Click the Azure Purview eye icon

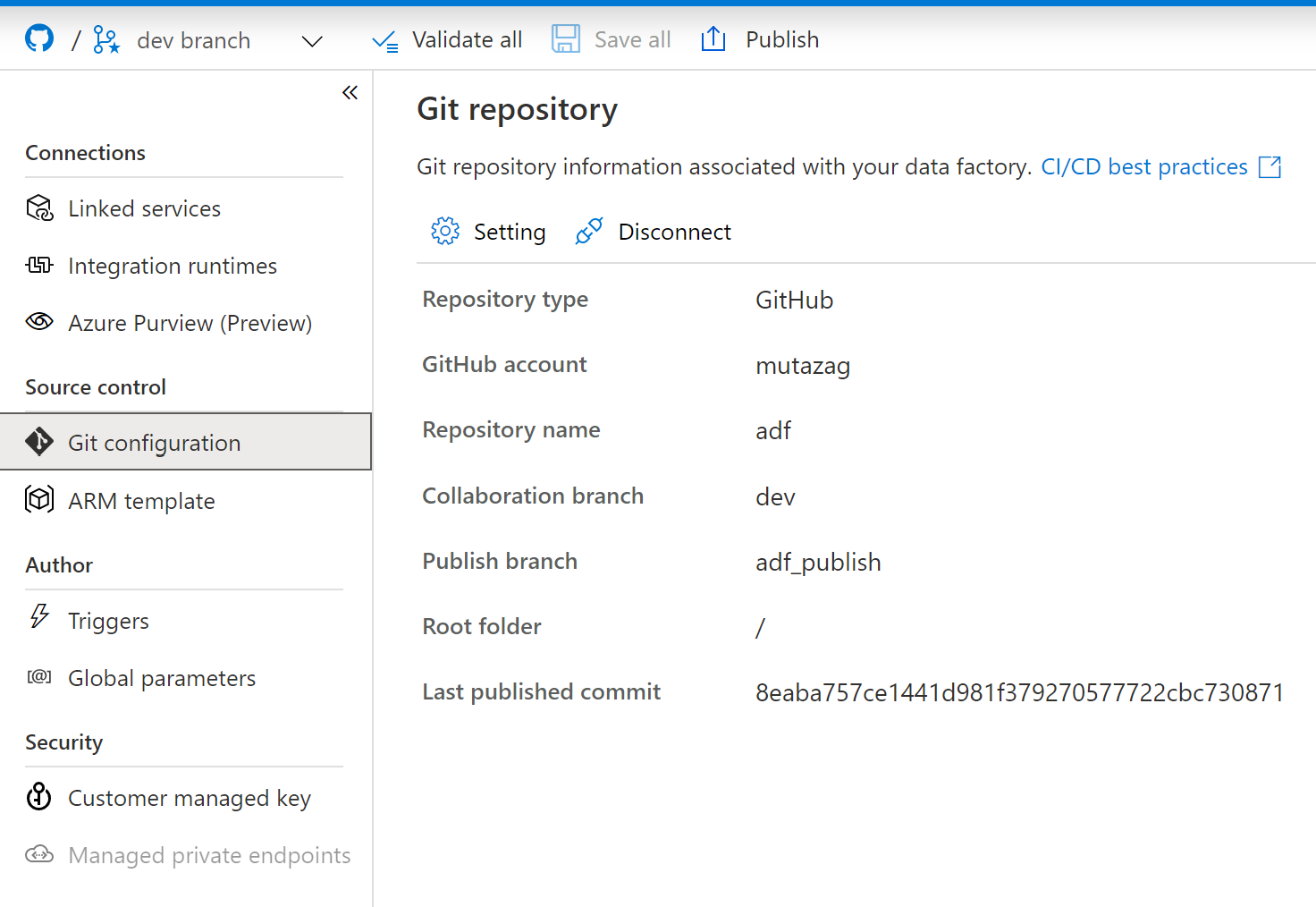point(39,322)
